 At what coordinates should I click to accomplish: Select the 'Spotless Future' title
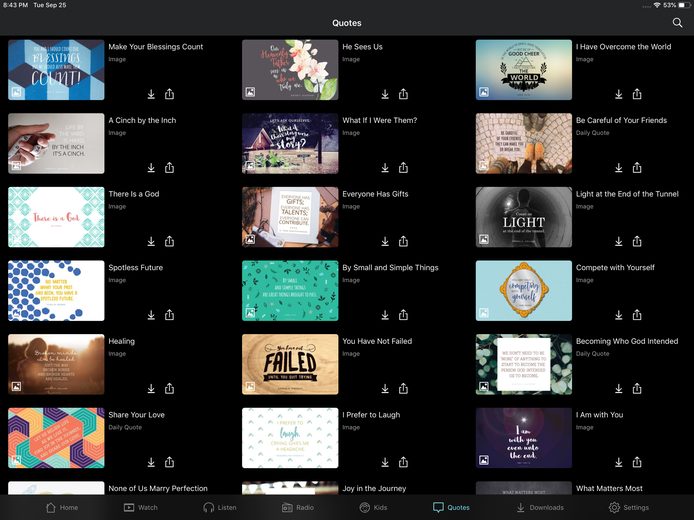click(135, 267)
